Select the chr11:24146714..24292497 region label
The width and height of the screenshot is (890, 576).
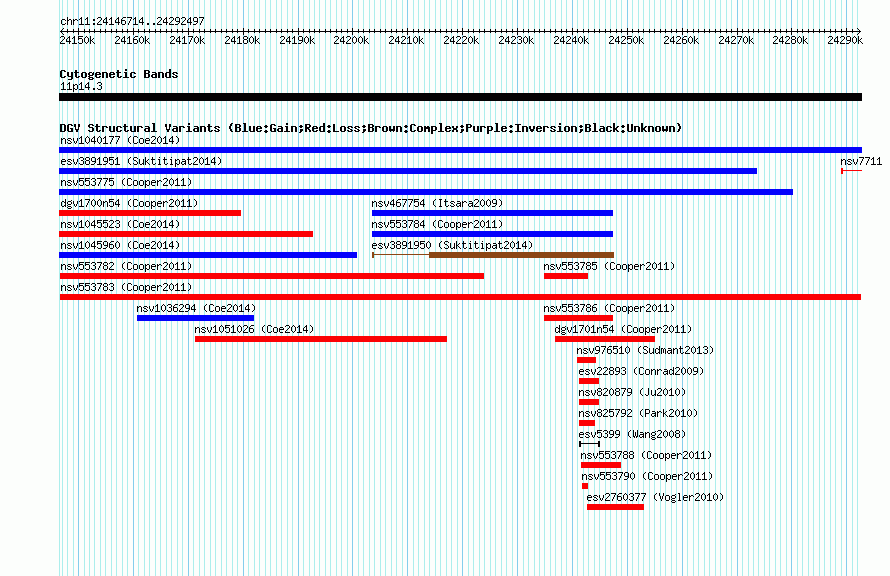(x=132, y=22)
